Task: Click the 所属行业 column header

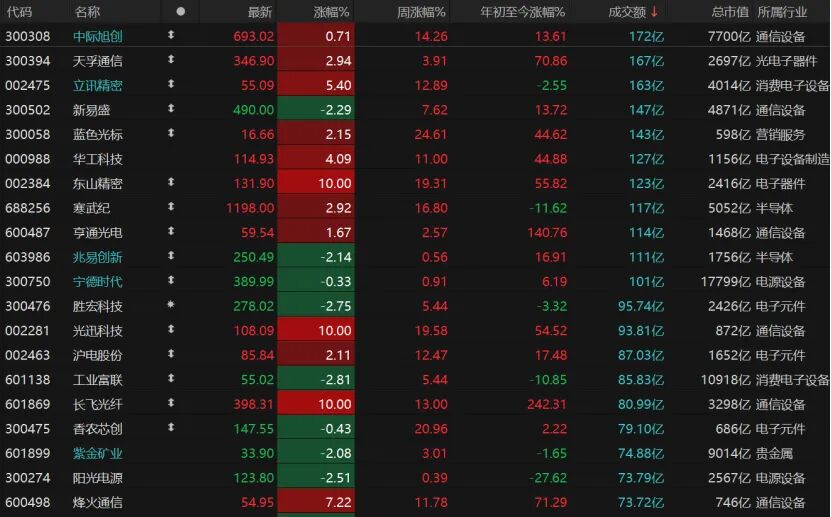Action: (x=785, y=12)
